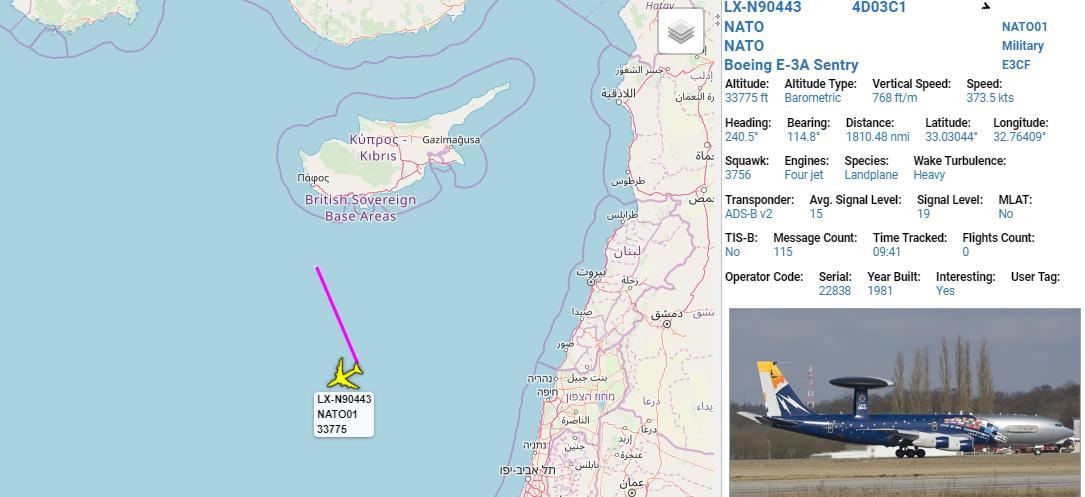
Task: Click the altitude value 33775 ft
Action: point(746,98)
